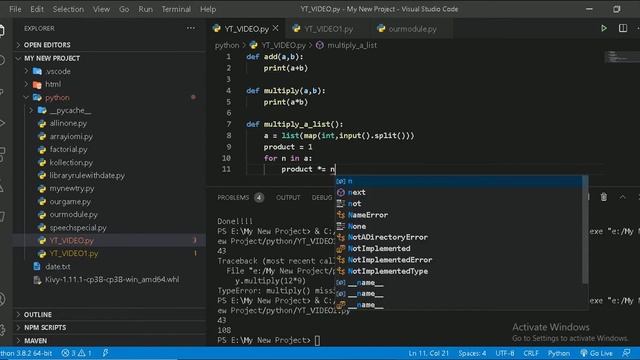The image size is (640, 360).
Task: Open ourmodule.py in explorer tree
Action: click(110, 215)
